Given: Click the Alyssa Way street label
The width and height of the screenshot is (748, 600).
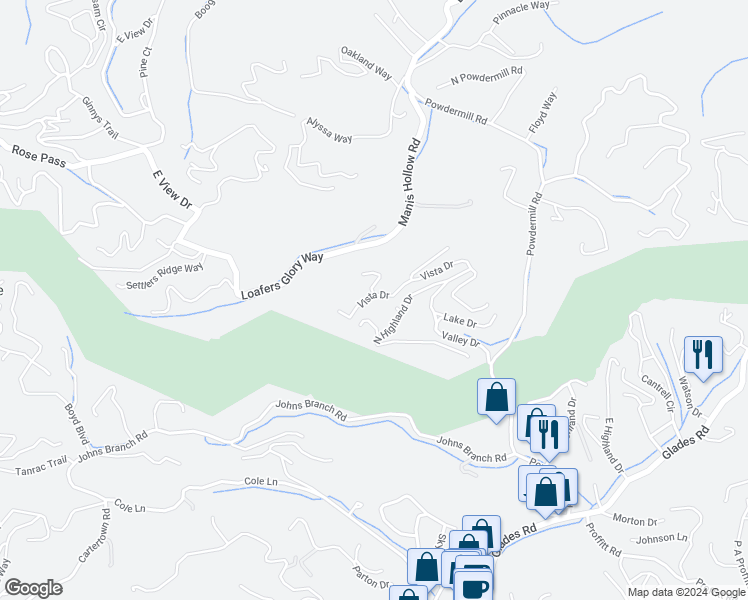Looking at the screenshot, I should [x=329, y=131].
